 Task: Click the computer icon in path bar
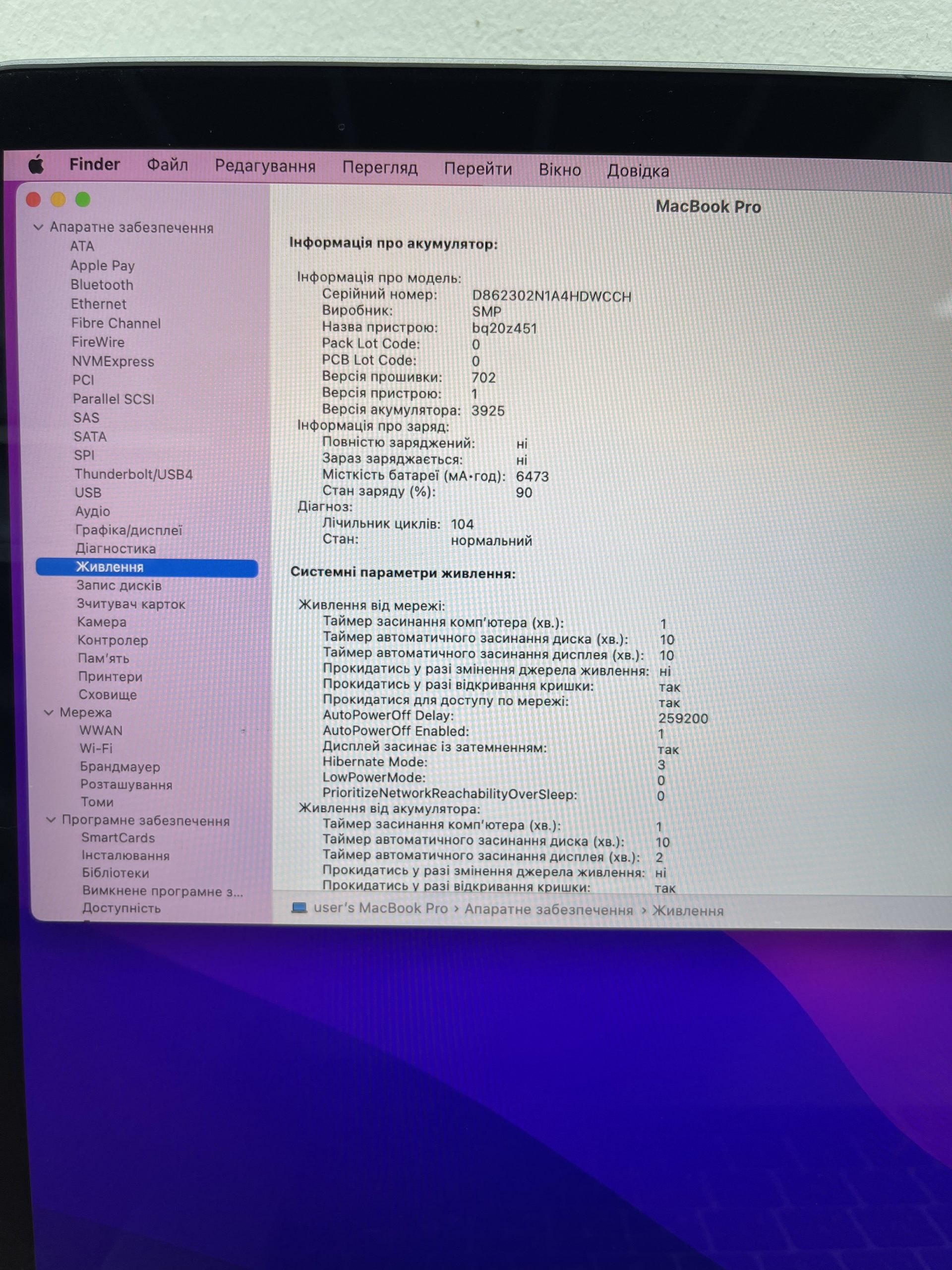(299, 908)
